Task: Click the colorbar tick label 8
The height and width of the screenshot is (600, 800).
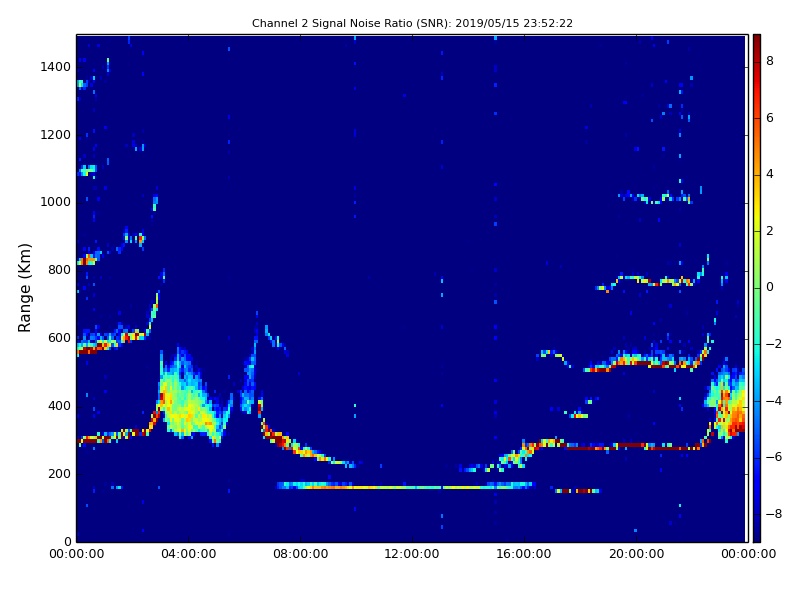Action: [x=770, y=61]
